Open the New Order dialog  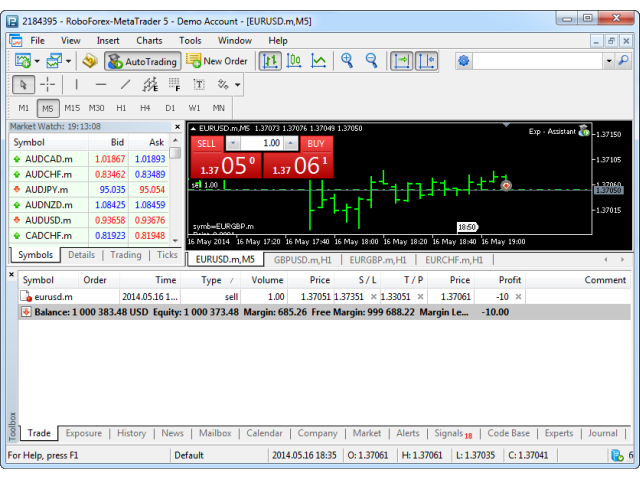point(217,61)
